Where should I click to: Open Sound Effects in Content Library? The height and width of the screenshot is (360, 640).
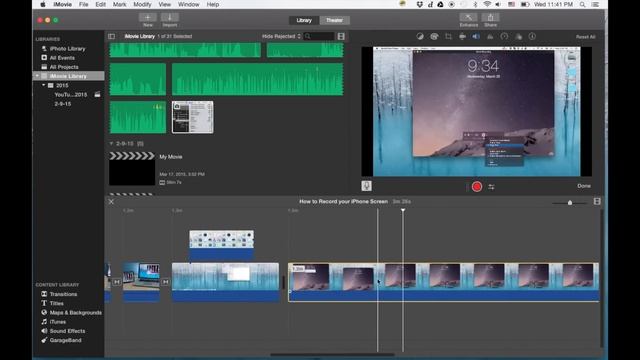[68, 331]
